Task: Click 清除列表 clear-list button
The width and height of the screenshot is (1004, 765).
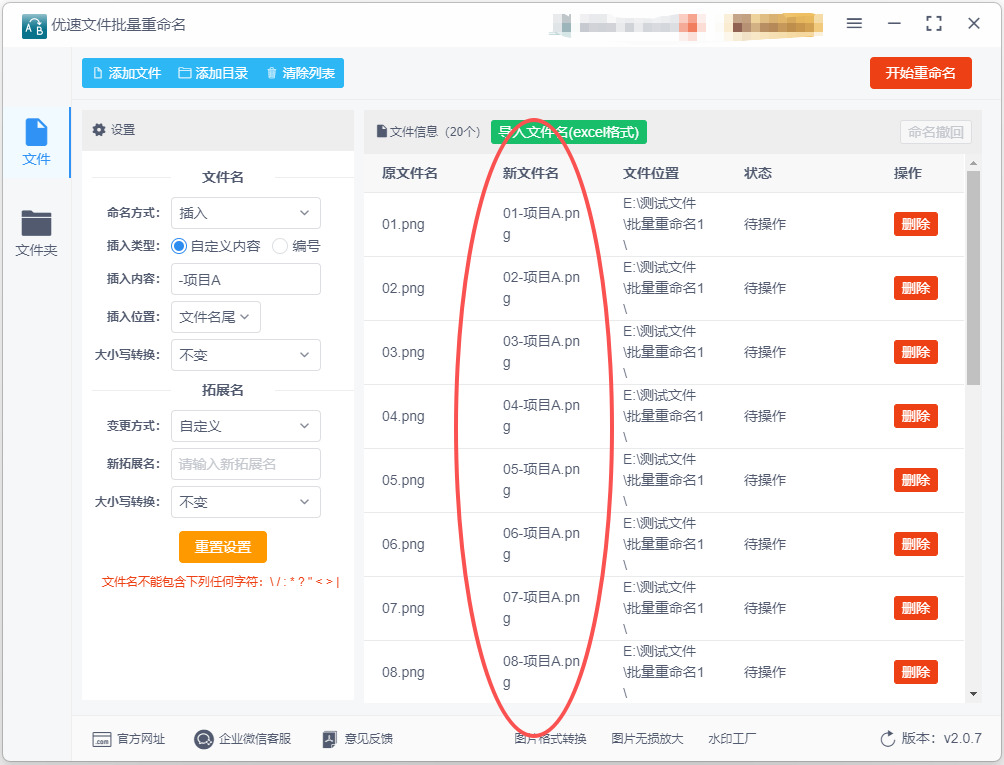Action: pyautogui.click(x=300, y=73)
